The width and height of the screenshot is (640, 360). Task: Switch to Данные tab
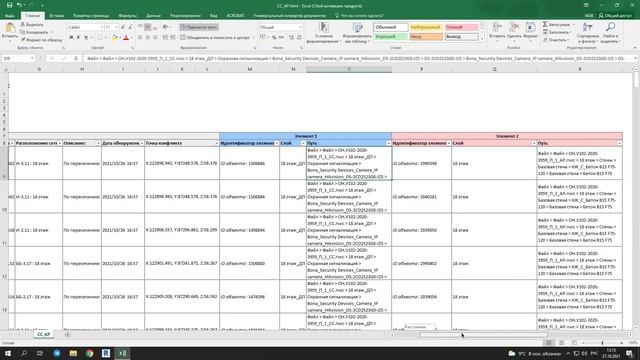[x=153, y=16]
